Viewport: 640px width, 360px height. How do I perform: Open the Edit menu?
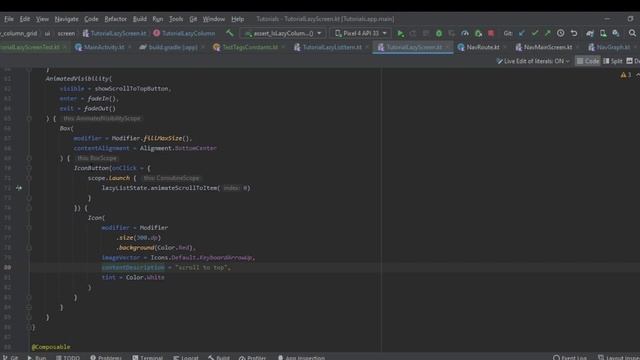click(x=24, y=19)
